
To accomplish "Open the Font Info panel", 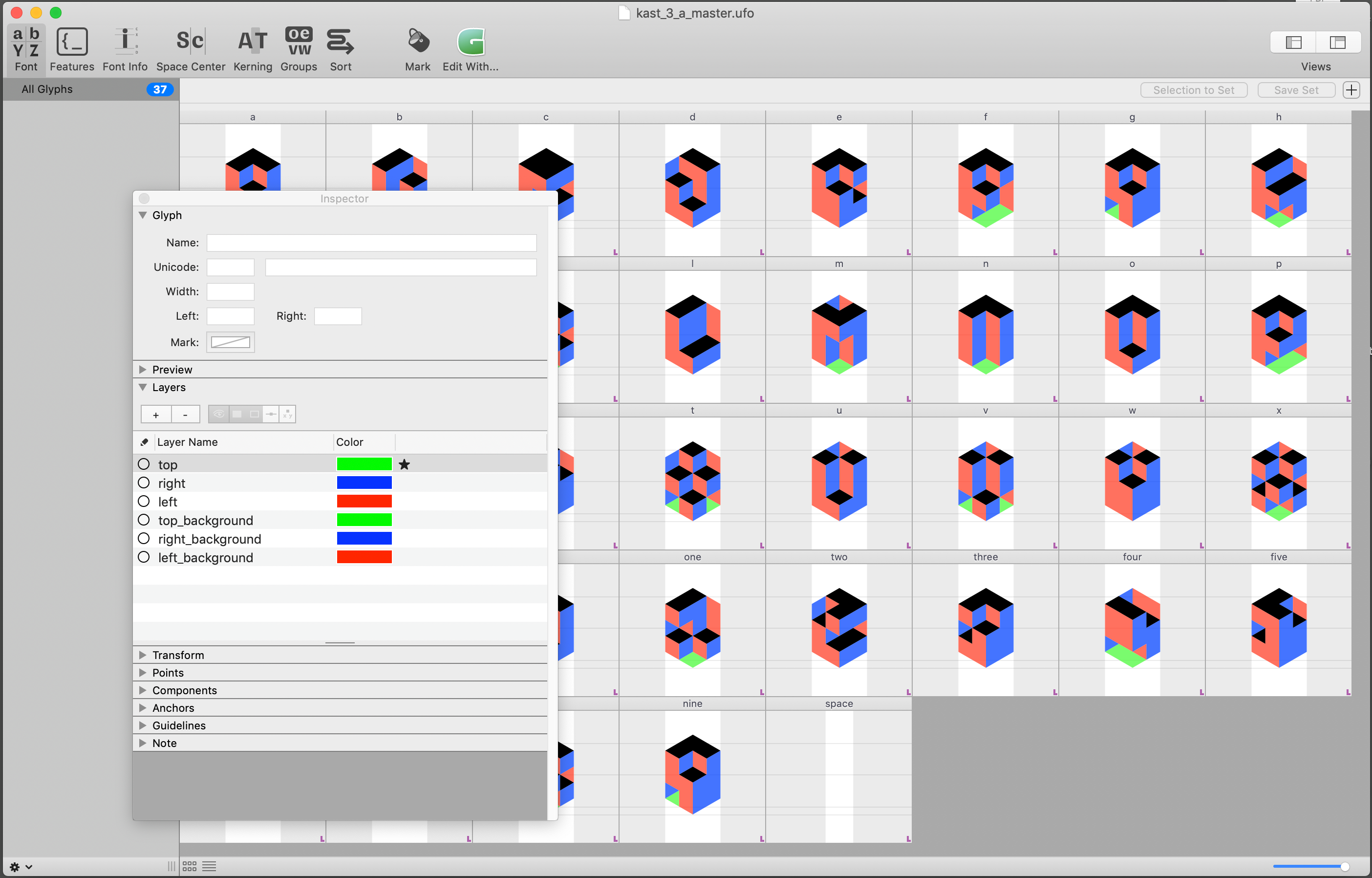I will click(125, 48).
